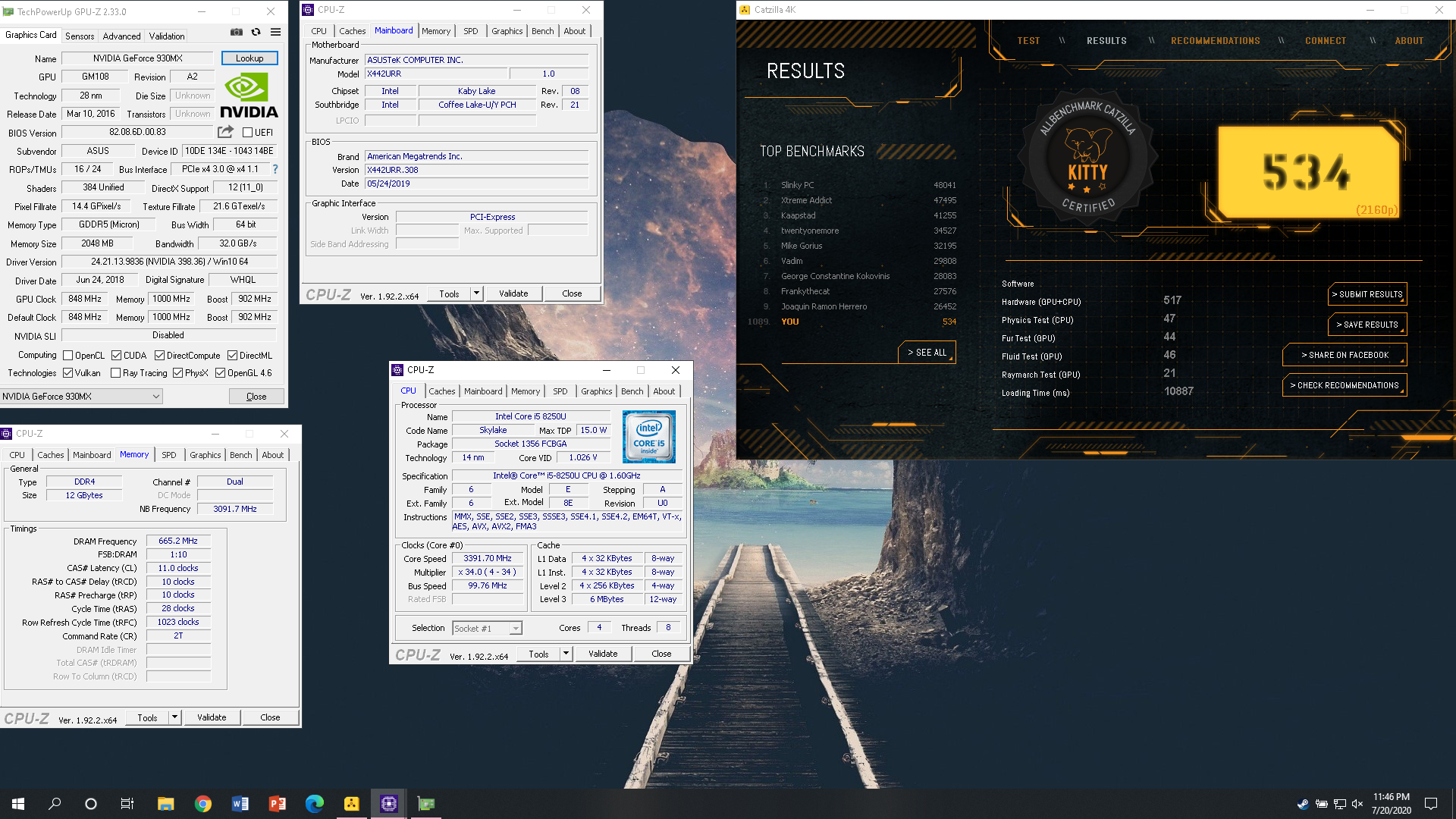Click See All benchmarks button

[x=927, y=353]
